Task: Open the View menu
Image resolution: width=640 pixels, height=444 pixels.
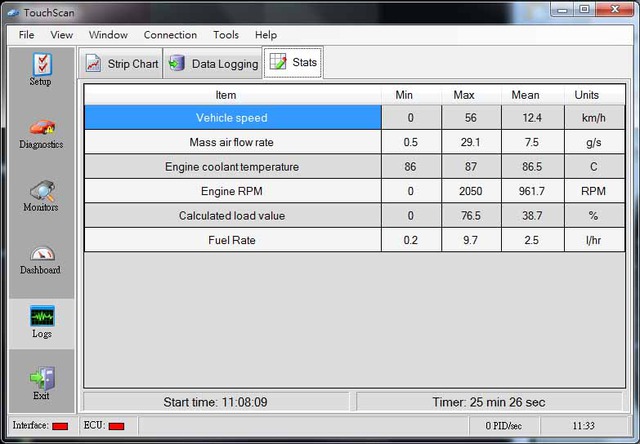Action: click(62, 35)
